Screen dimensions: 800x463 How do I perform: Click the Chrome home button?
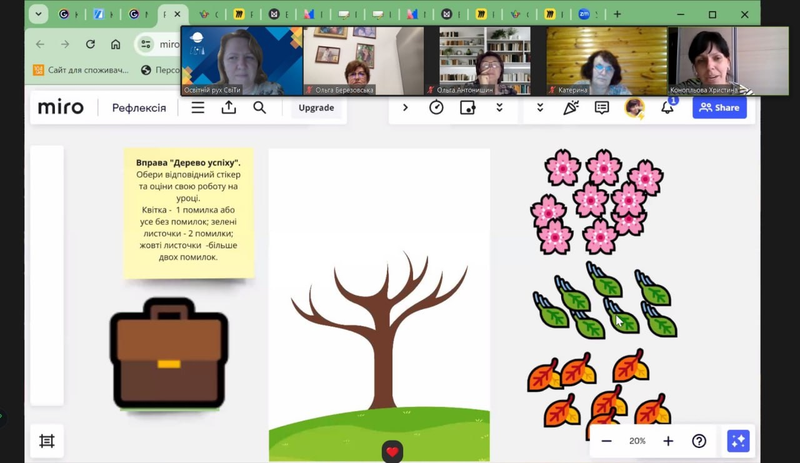click(116, 44)
